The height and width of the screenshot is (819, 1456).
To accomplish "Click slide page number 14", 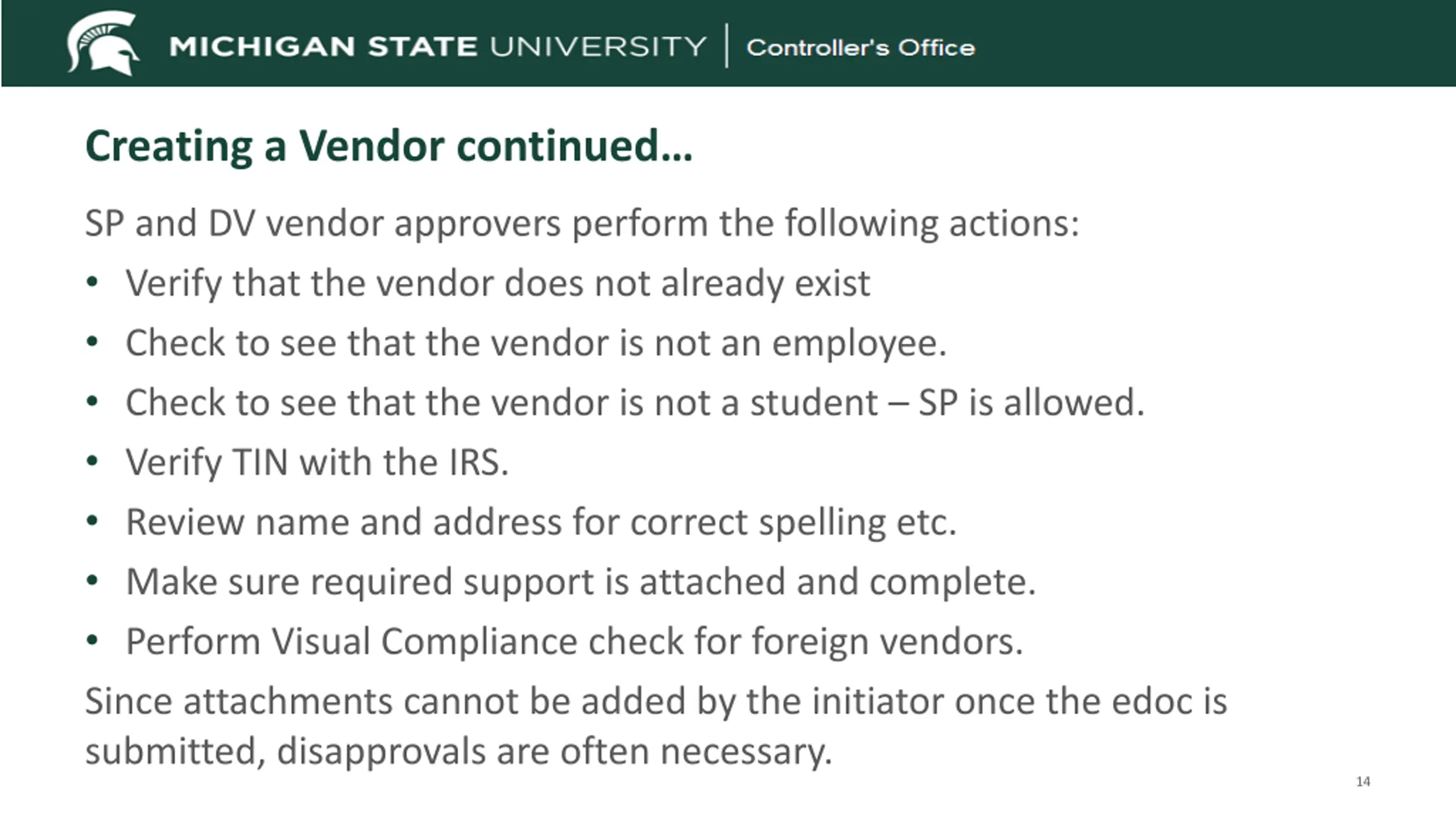I will tap(1363, 781).
